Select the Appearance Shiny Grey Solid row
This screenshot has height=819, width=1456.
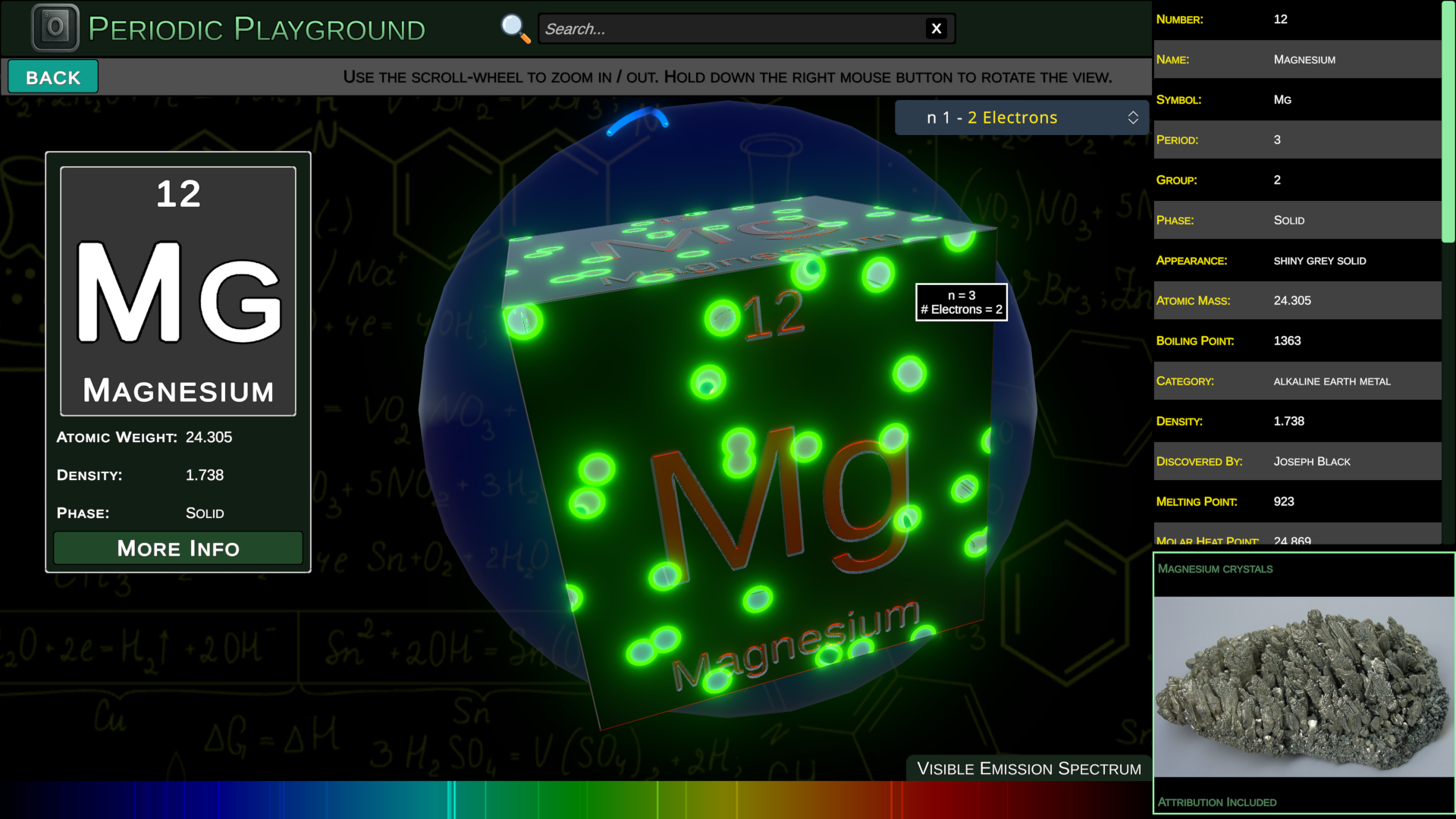tap(1298, 260)
